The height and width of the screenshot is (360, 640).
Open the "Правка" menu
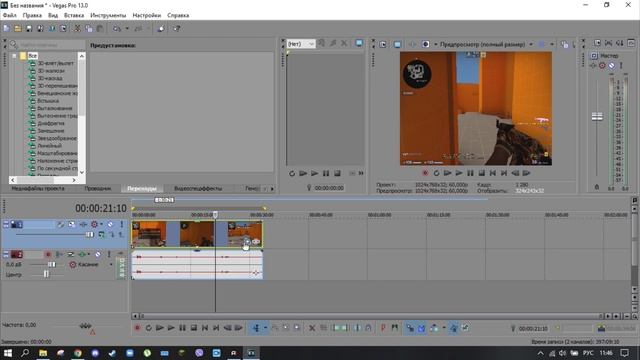(32, 15)
